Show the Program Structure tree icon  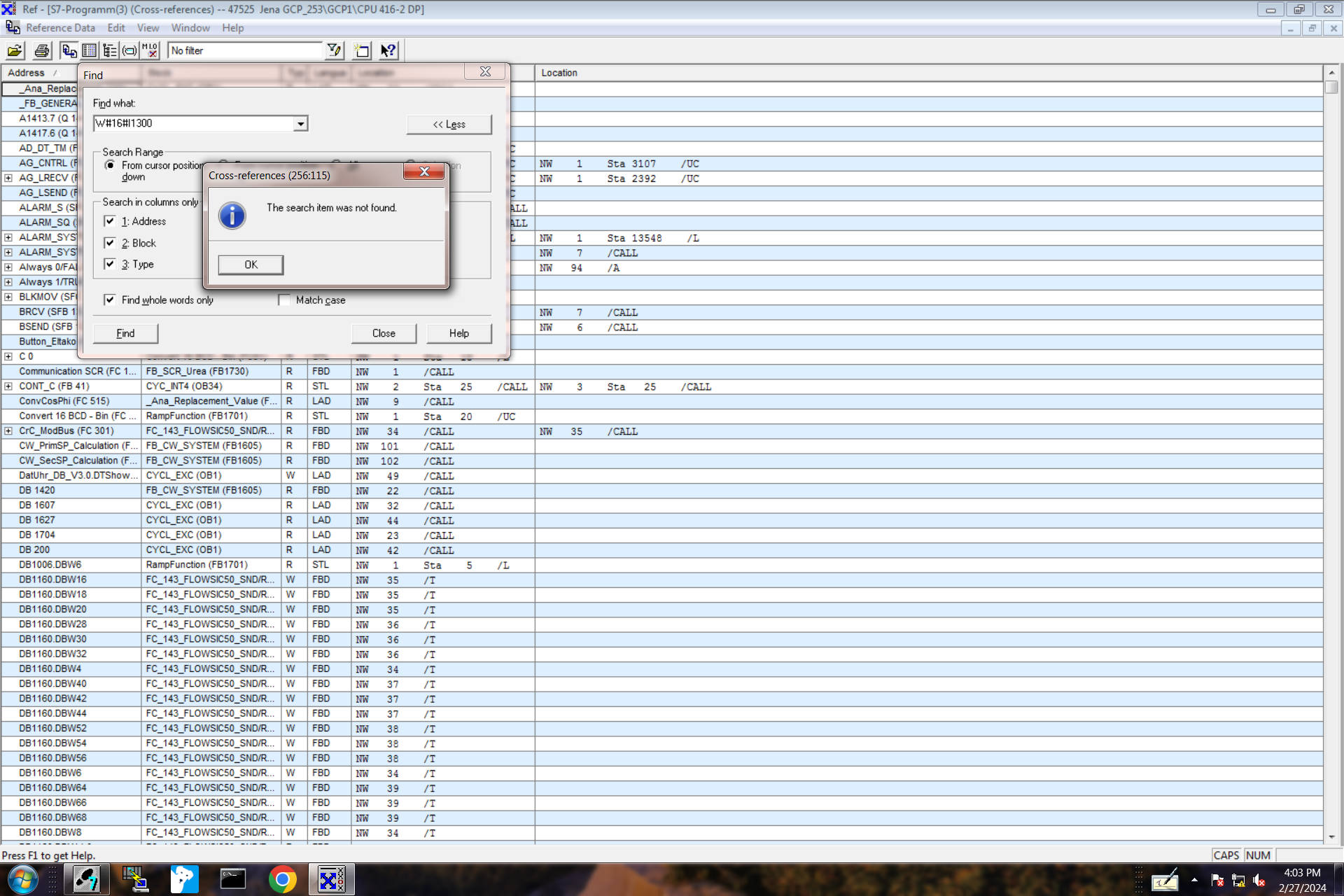pyautogui.click(x=110, y=50)
